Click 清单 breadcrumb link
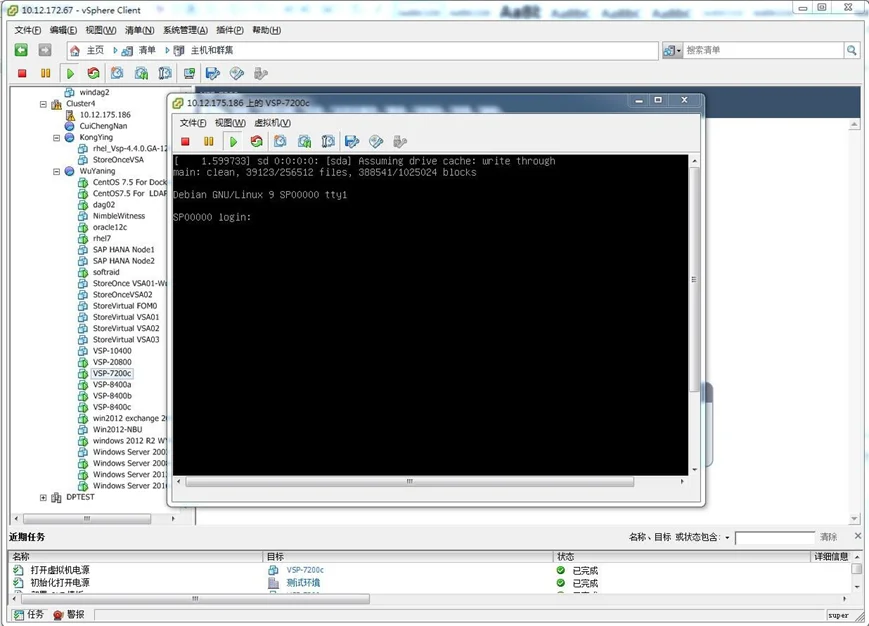 147,50
